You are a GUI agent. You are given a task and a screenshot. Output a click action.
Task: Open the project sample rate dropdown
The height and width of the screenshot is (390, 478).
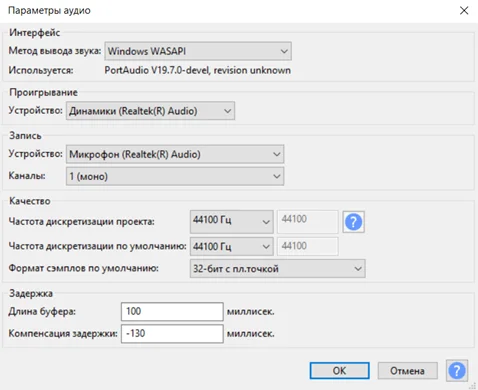[232, 221]
